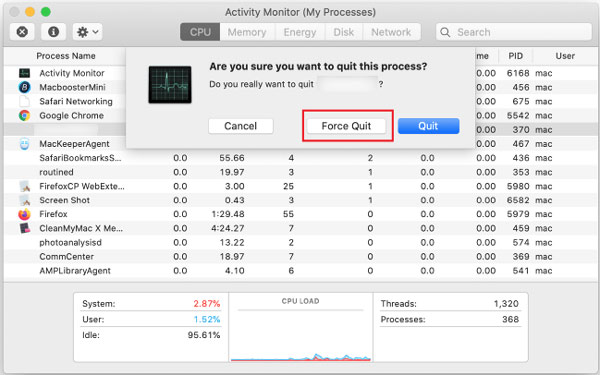The width and height of the screenshot is (600, 375).
Task: Sort by the PID column header
Action: pos(515,56)
